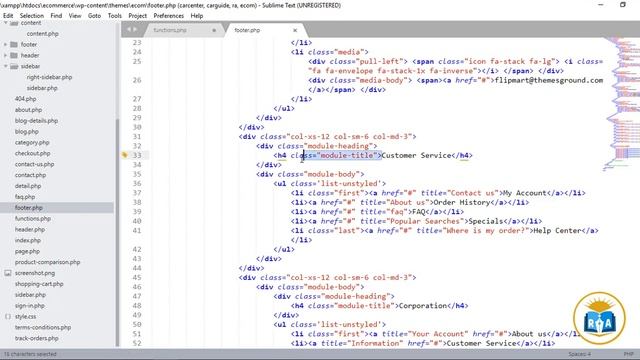Click the bookmark marker on line 33
The height and width of the screenshot is (360, 640).
tap(125, 155)
